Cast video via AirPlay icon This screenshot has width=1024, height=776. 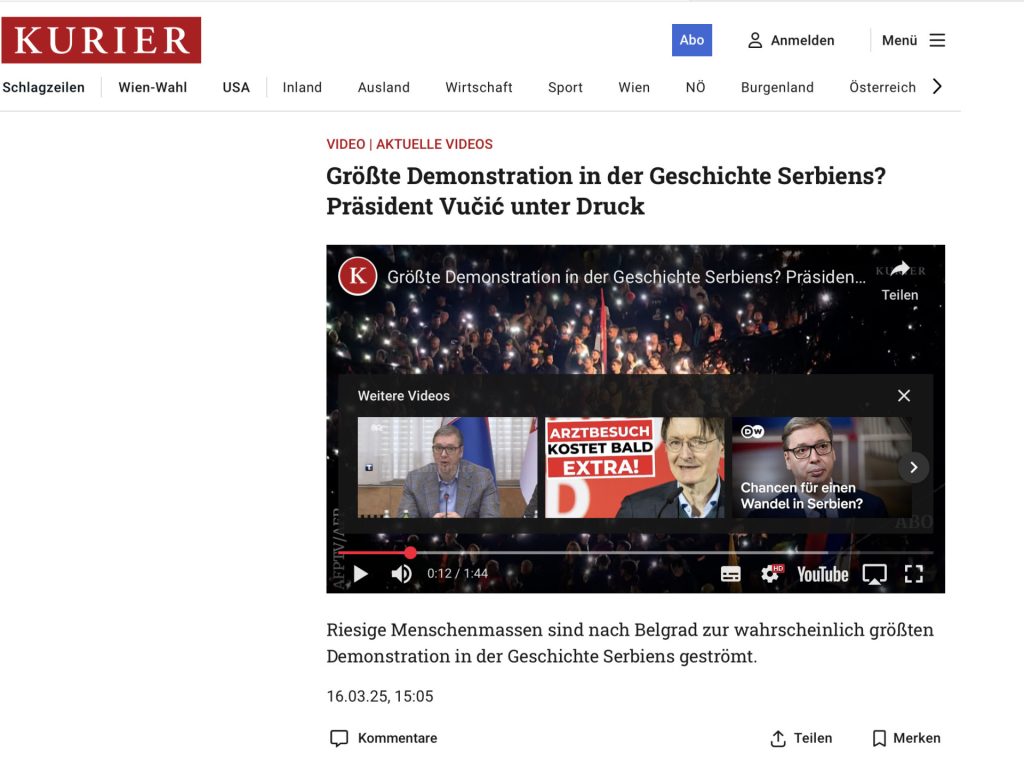tap(874, 574)
